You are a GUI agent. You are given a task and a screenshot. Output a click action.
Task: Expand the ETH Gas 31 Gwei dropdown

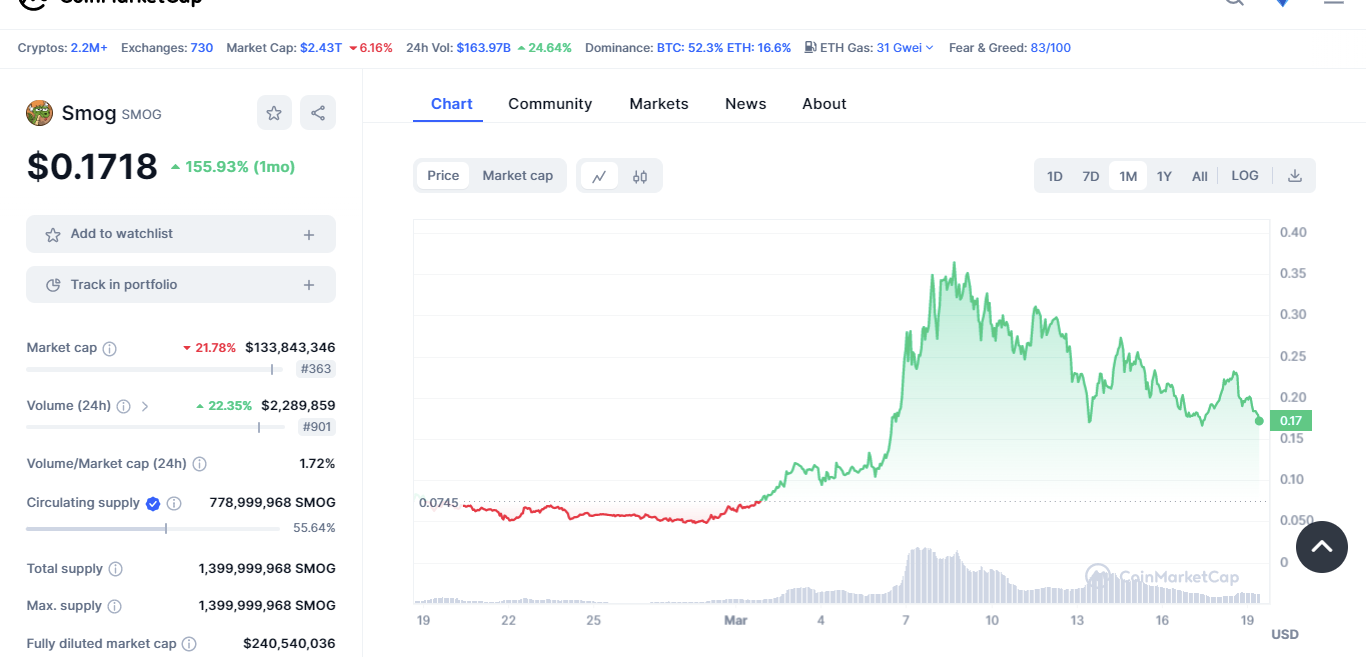[905, 48]
